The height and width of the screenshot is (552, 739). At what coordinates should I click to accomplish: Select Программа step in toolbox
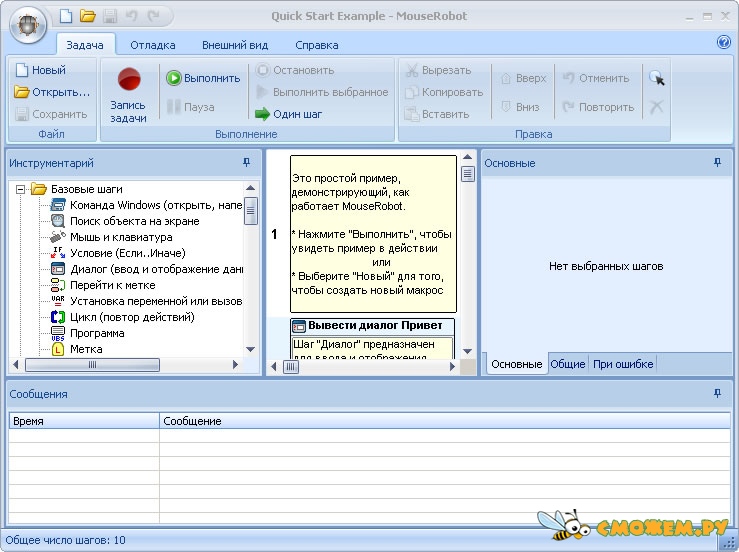[88, 333]
